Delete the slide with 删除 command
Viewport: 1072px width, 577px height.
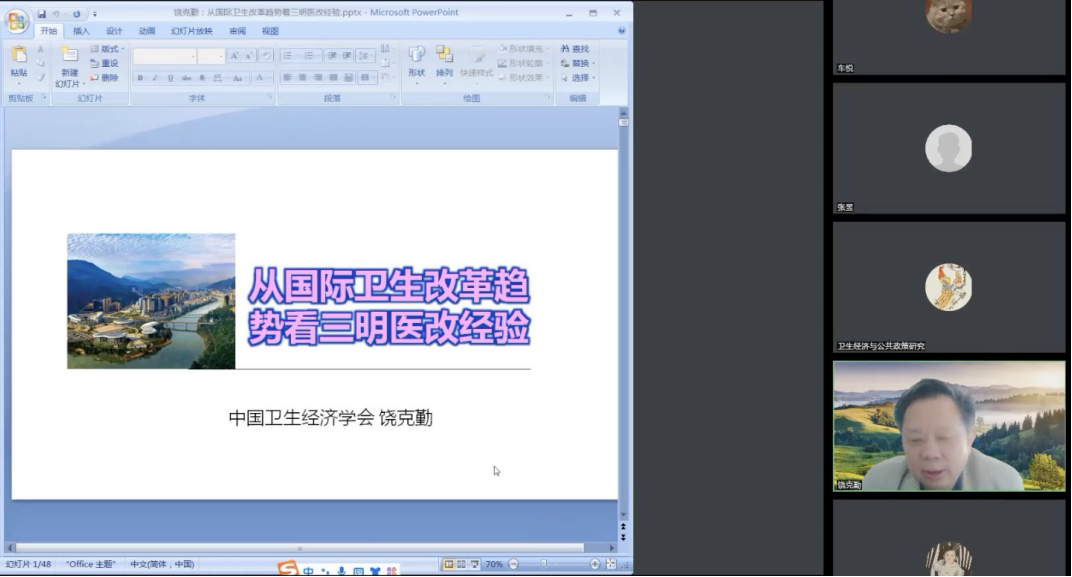tap(104, 78)
